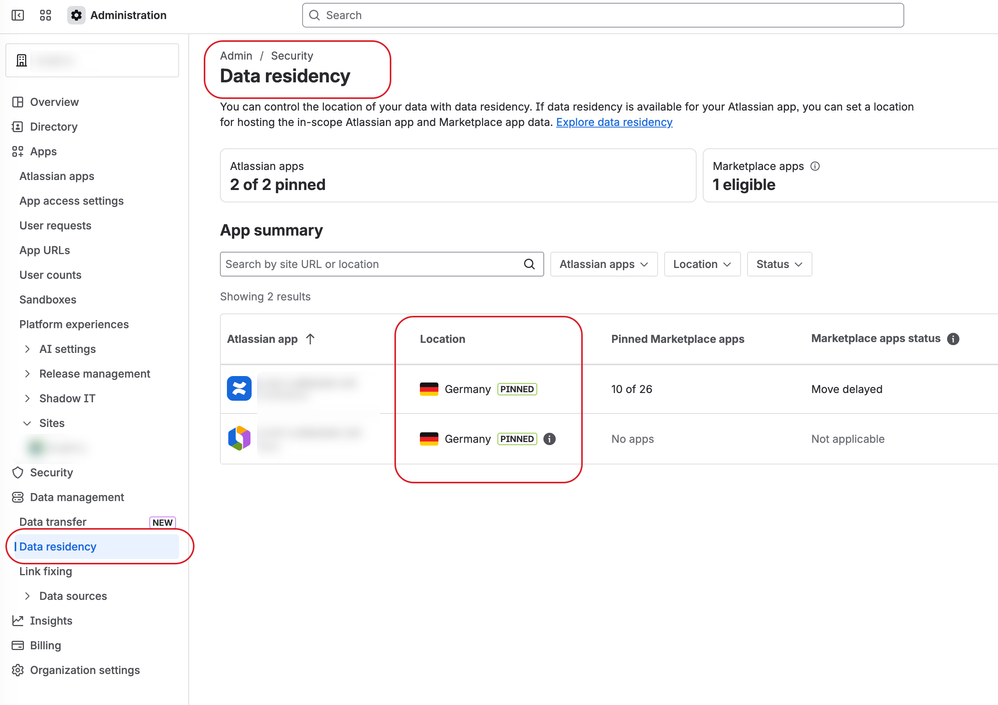The height and width of the screenshot is (705, 998).
Task: Expand the AI settings section
Action: (x=27, y=349)
